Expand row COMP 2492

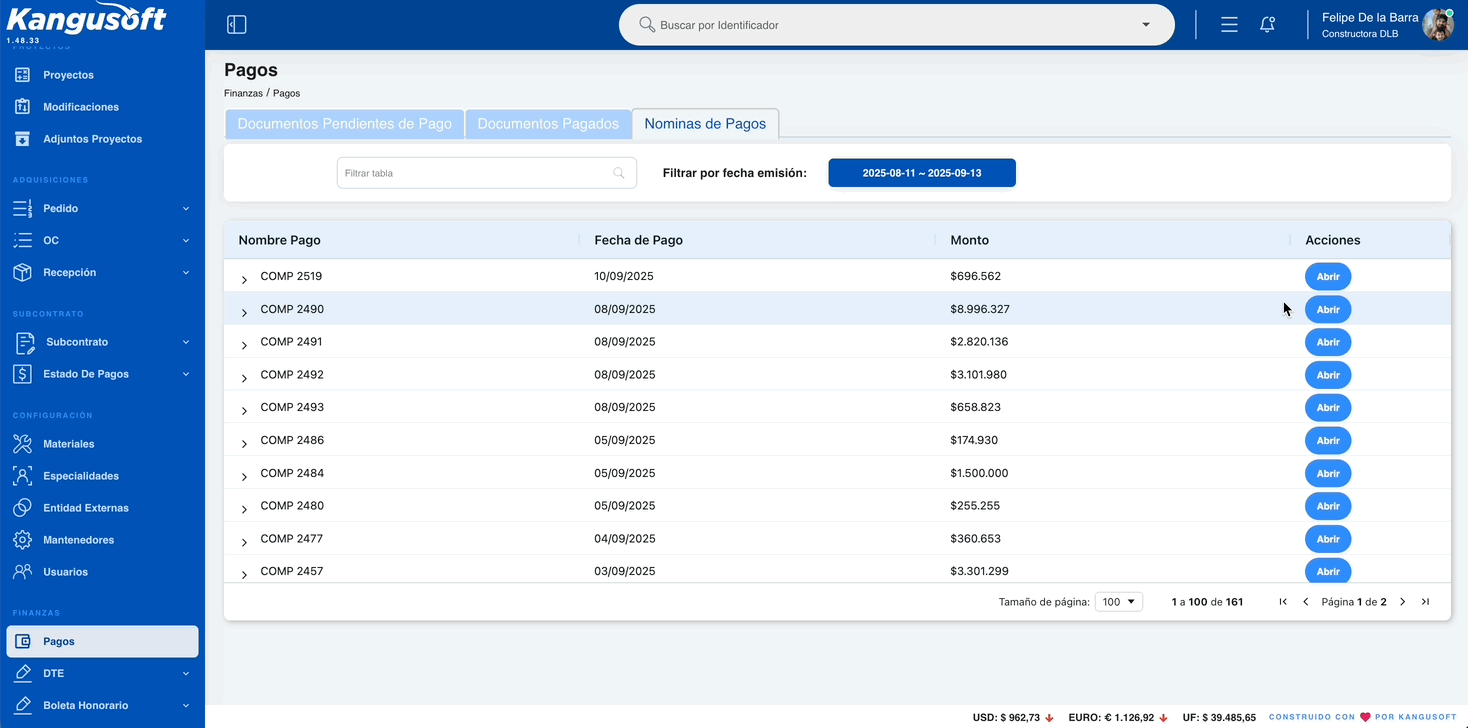pyautogui.click(x=244, y=378)
